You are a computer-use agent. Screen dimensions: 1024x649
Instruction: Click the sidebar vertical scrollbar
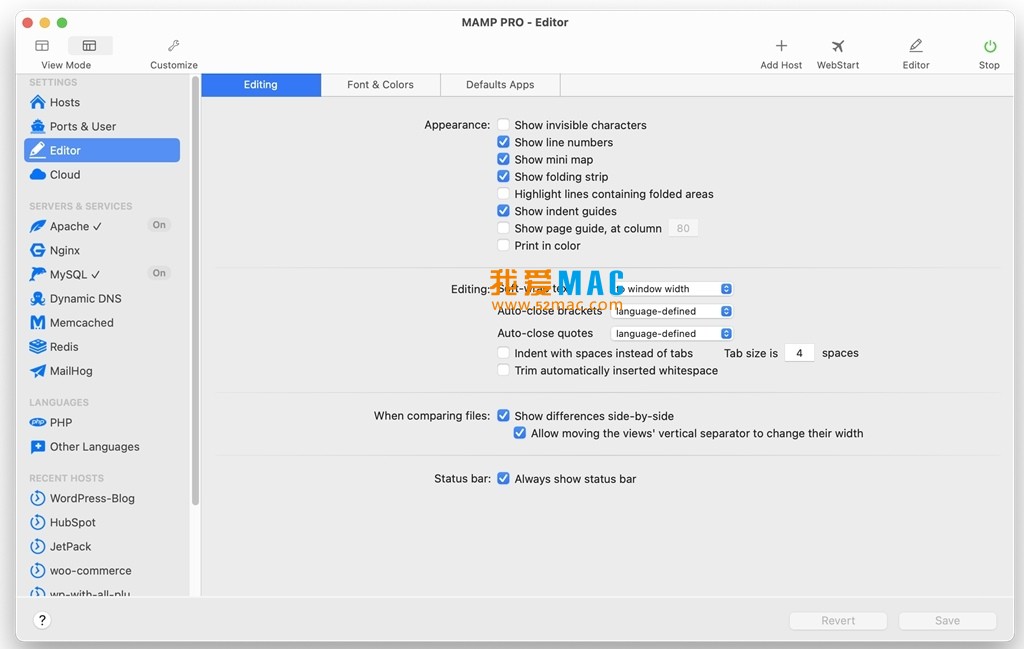click(x=195, y=291)
